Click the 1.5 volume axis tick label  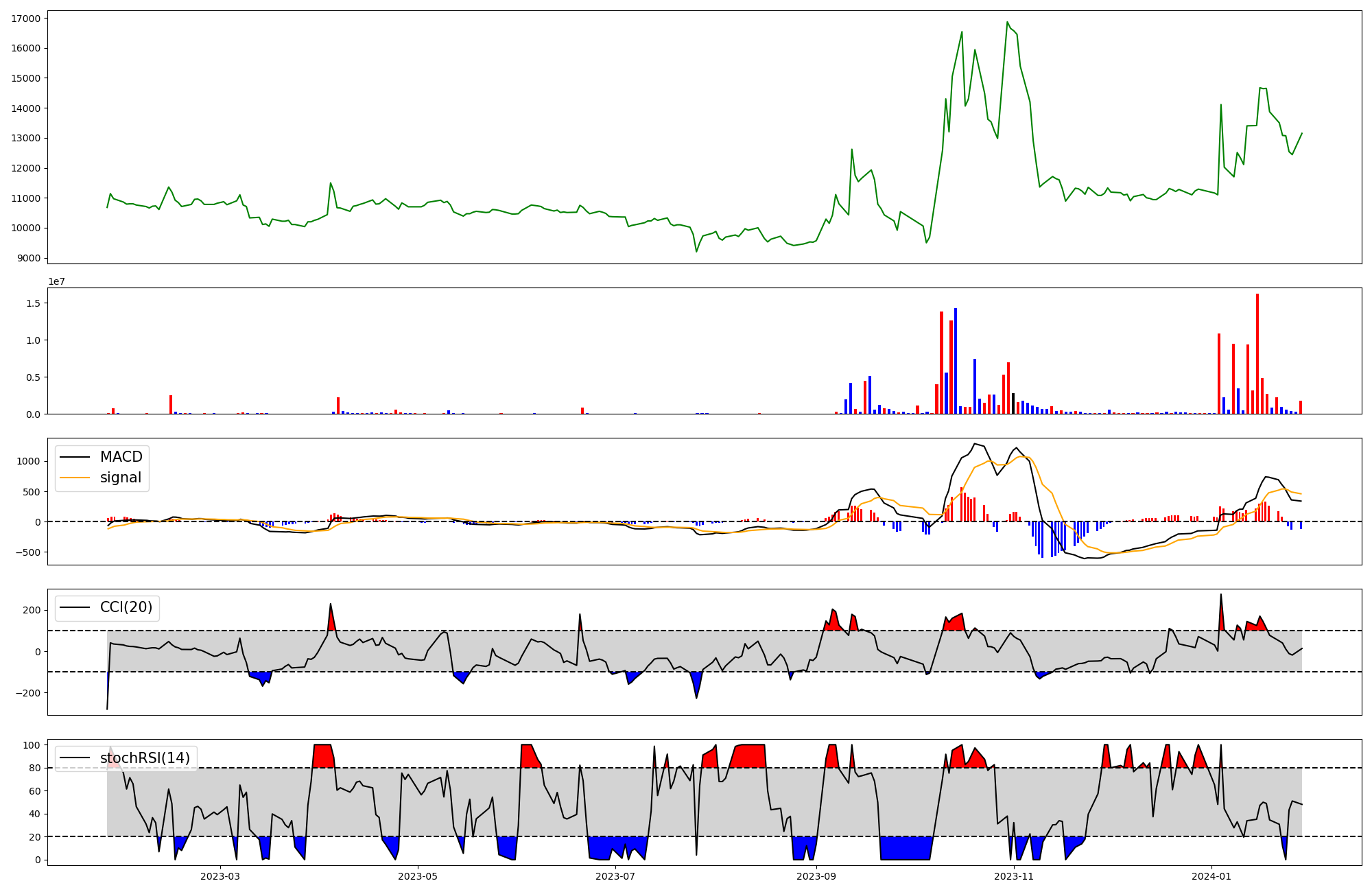[x=32, y=303]
